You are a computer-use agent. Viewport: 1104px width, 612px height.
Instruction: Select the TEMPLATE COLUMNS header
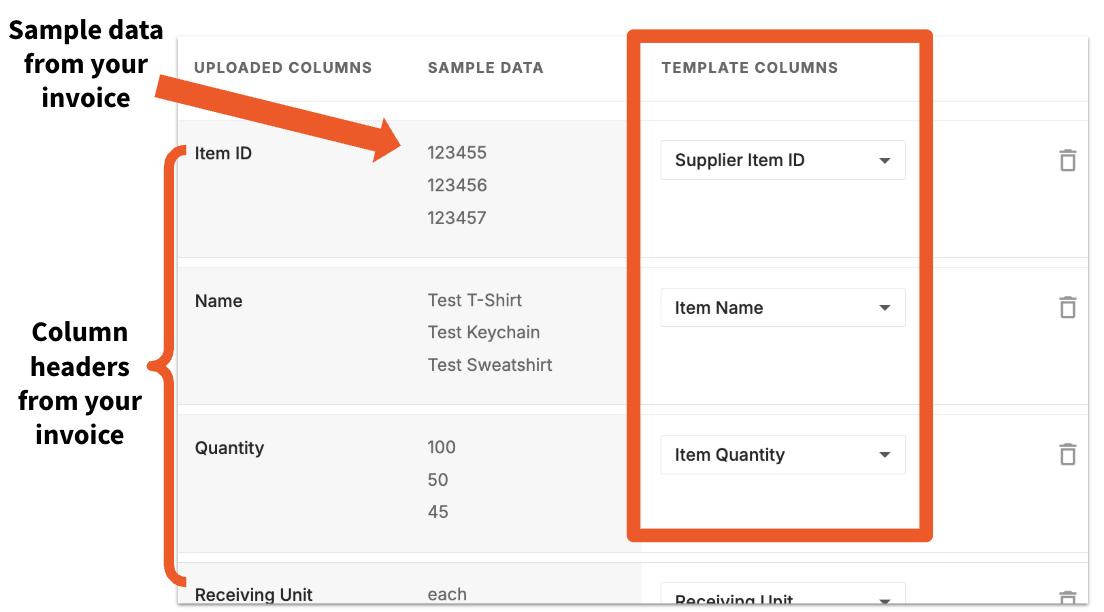[749, 67]
